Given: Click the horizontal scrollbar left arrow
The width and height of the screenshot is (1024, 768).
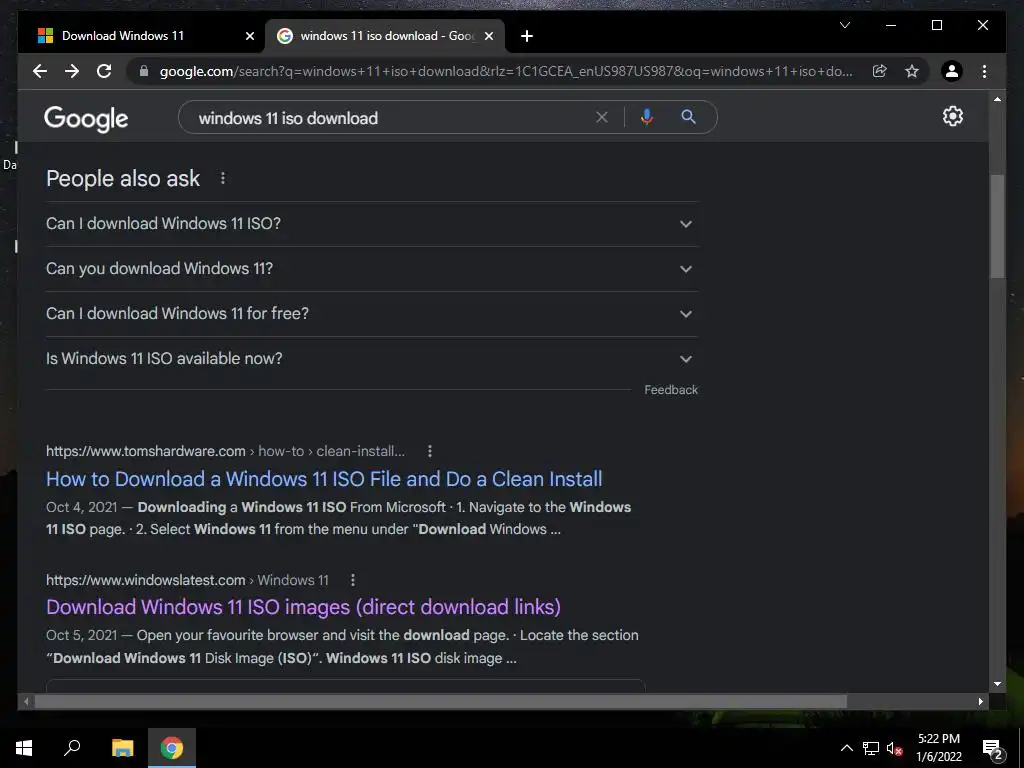Looking at the screenshot, I should click(26, 701).
